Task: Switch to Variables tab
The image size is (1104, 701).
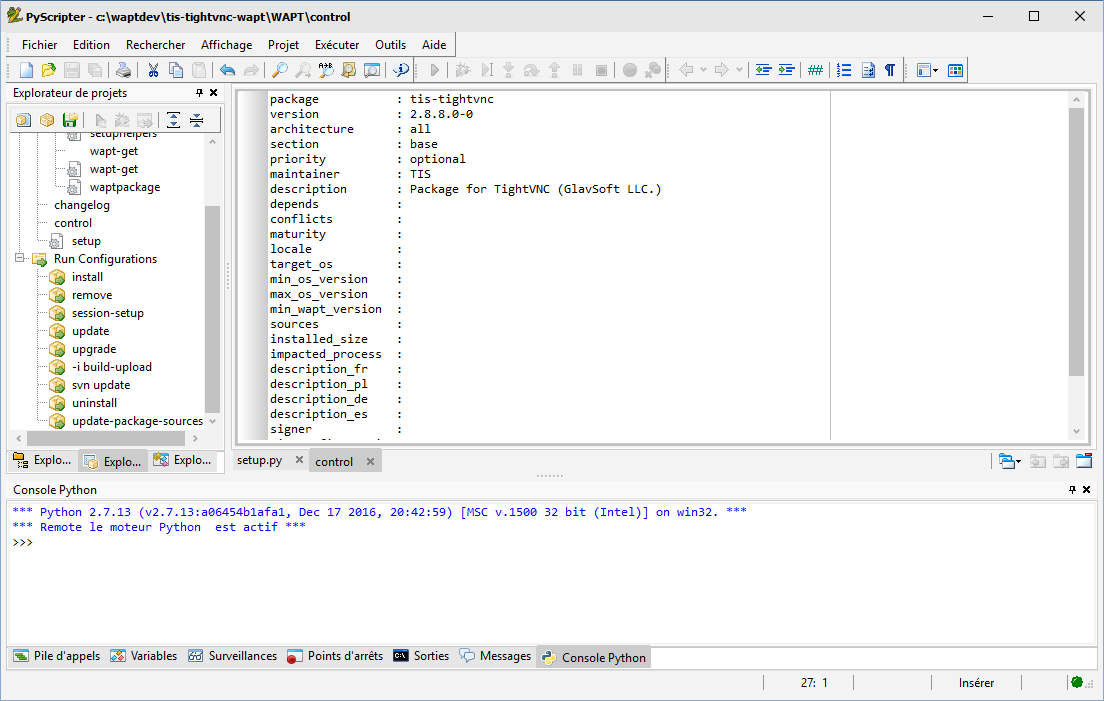Action: point(144,656)
